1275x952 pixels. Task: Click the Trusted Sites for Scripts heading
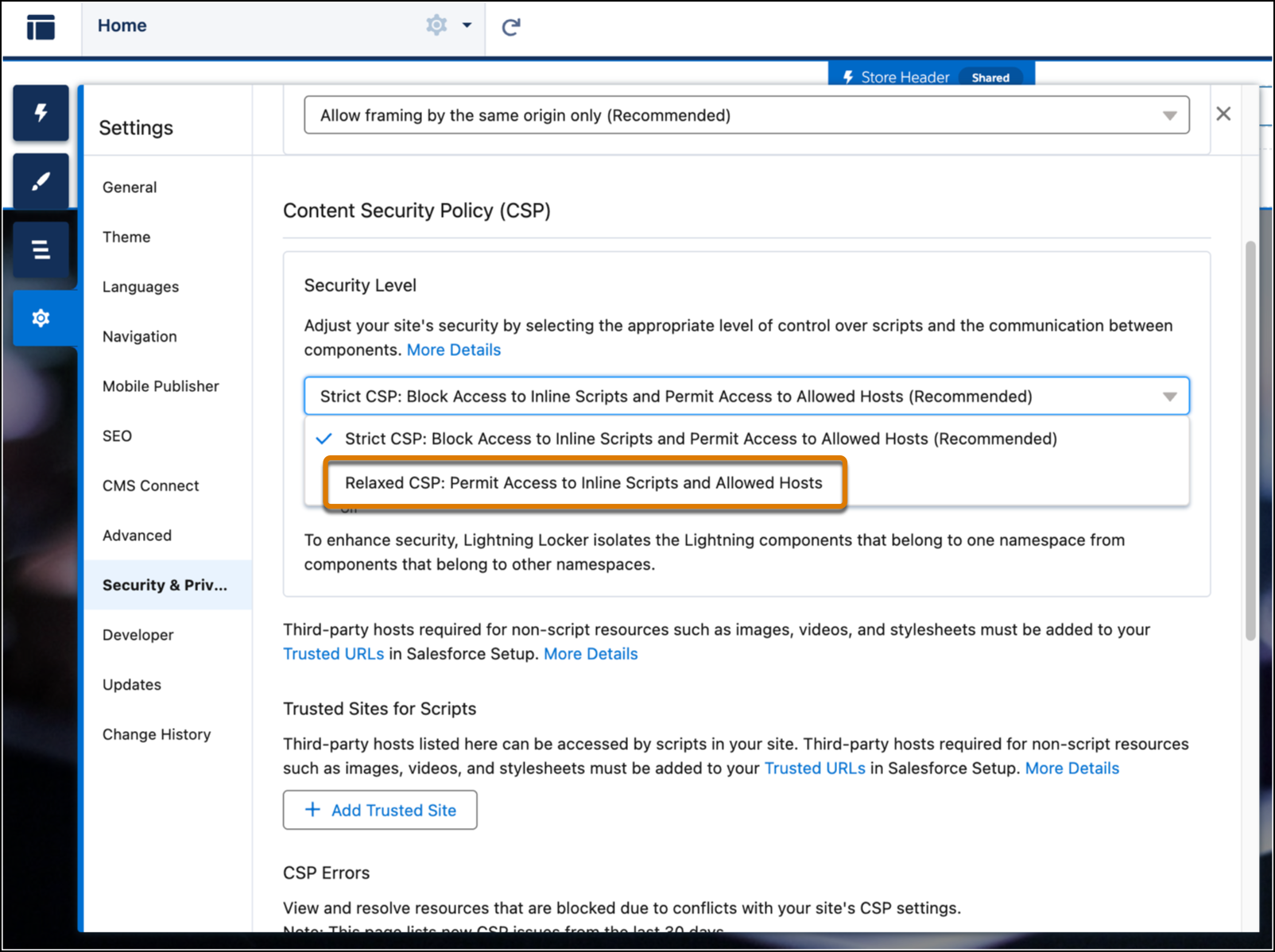[x=379, y=709]
